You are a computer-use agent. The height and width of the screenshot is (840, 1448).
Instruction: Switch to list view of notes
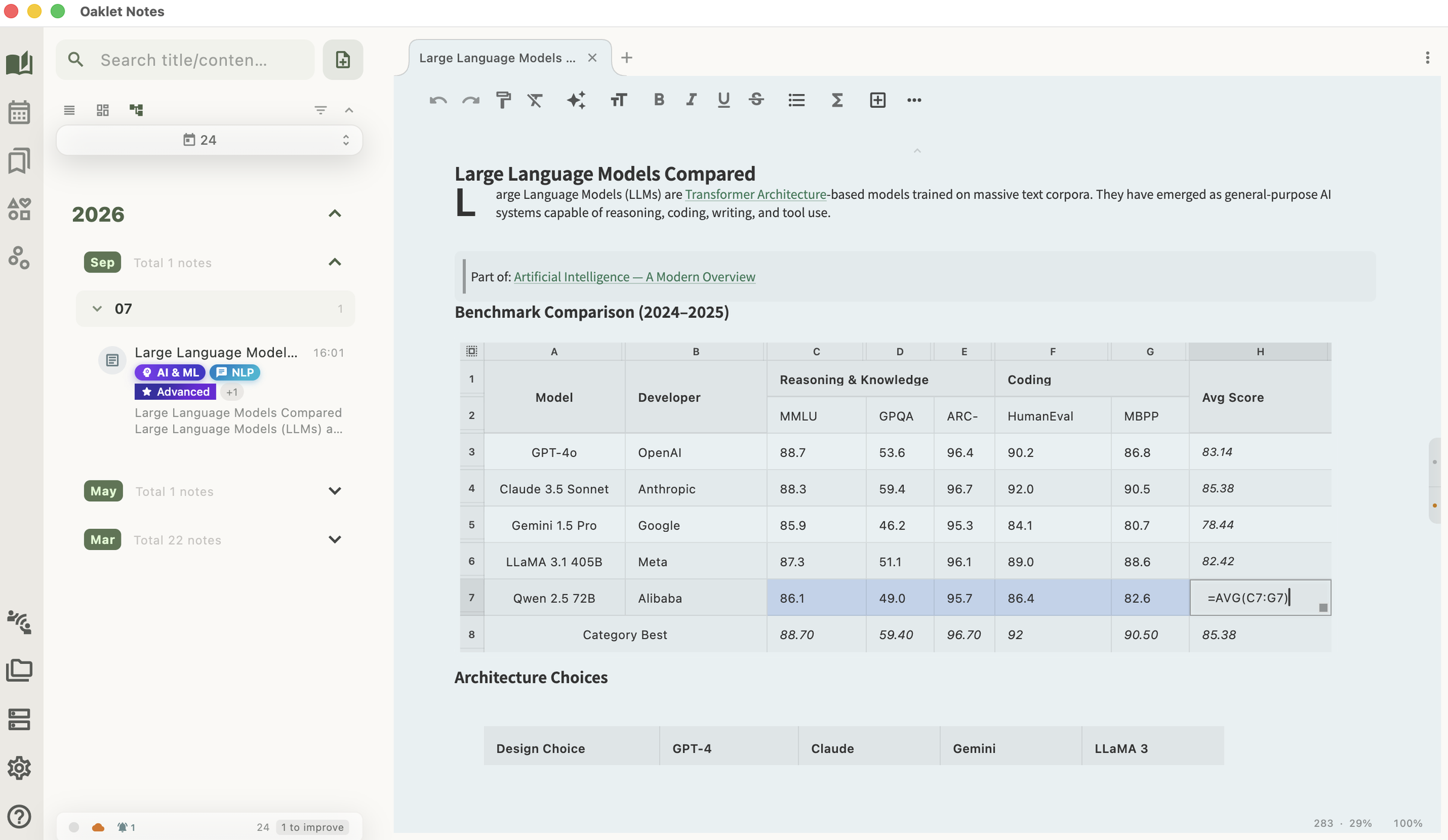(x=69, y=110)
